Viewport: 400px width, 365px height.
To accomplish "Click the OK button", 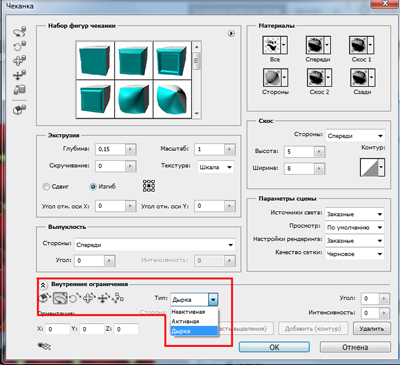I will pyautogui.click(x=274, y=347).
